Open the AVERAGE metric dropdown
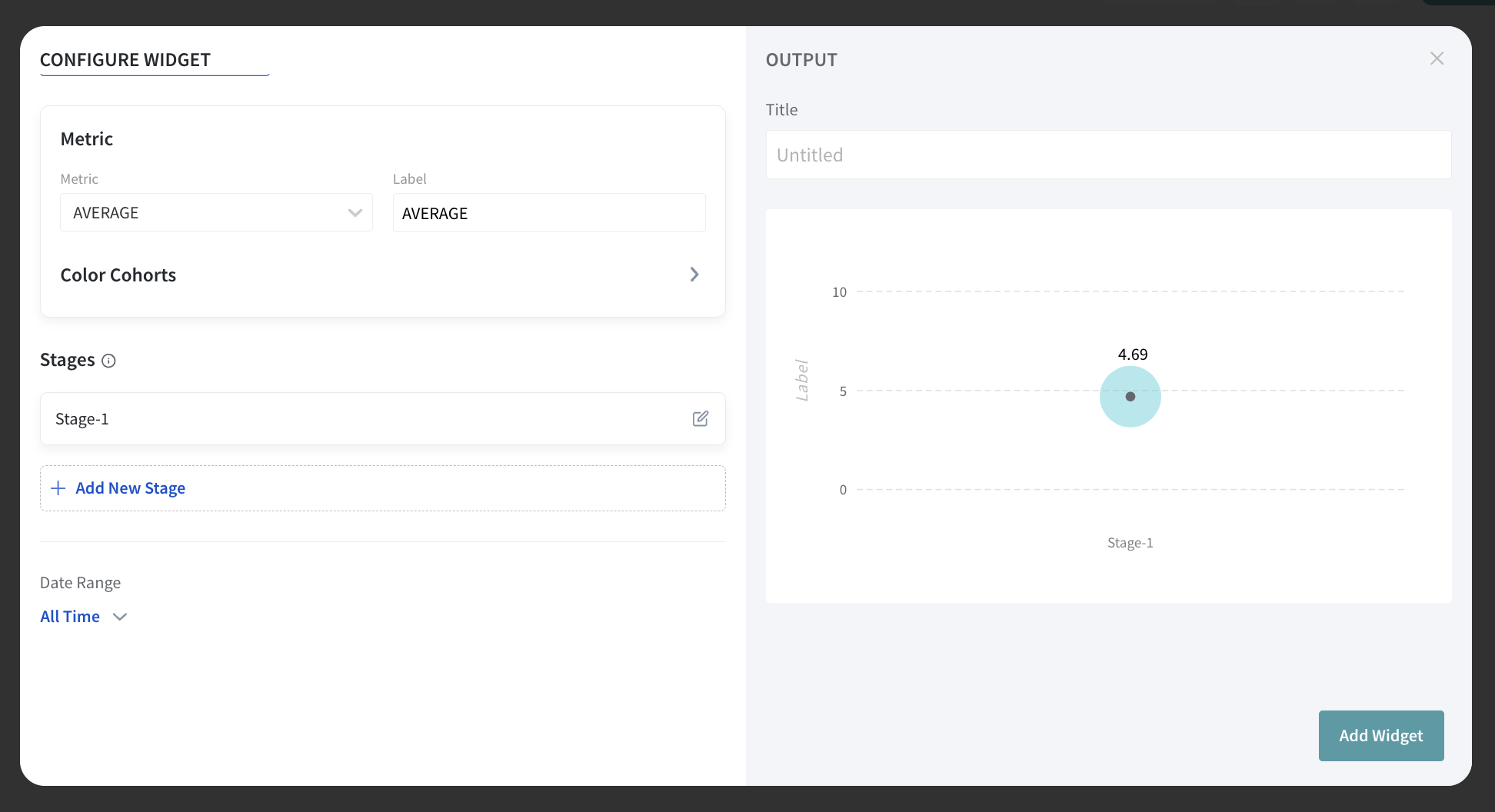Screen dimensions: 1495x812 (x=215, y=213)
